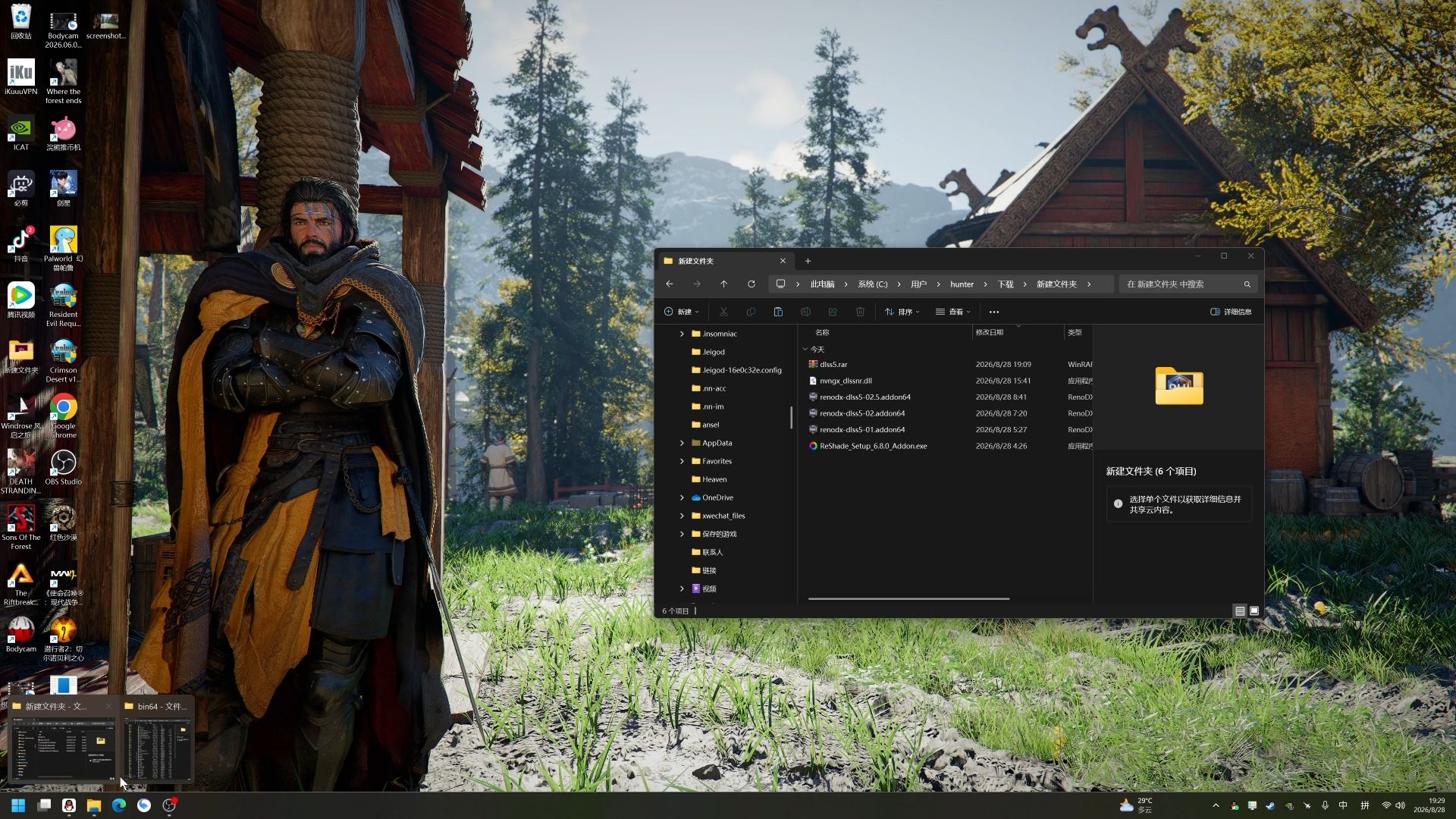Go back in the File Explorer window
The image size is (1456, 819).
tap(670, 284)
